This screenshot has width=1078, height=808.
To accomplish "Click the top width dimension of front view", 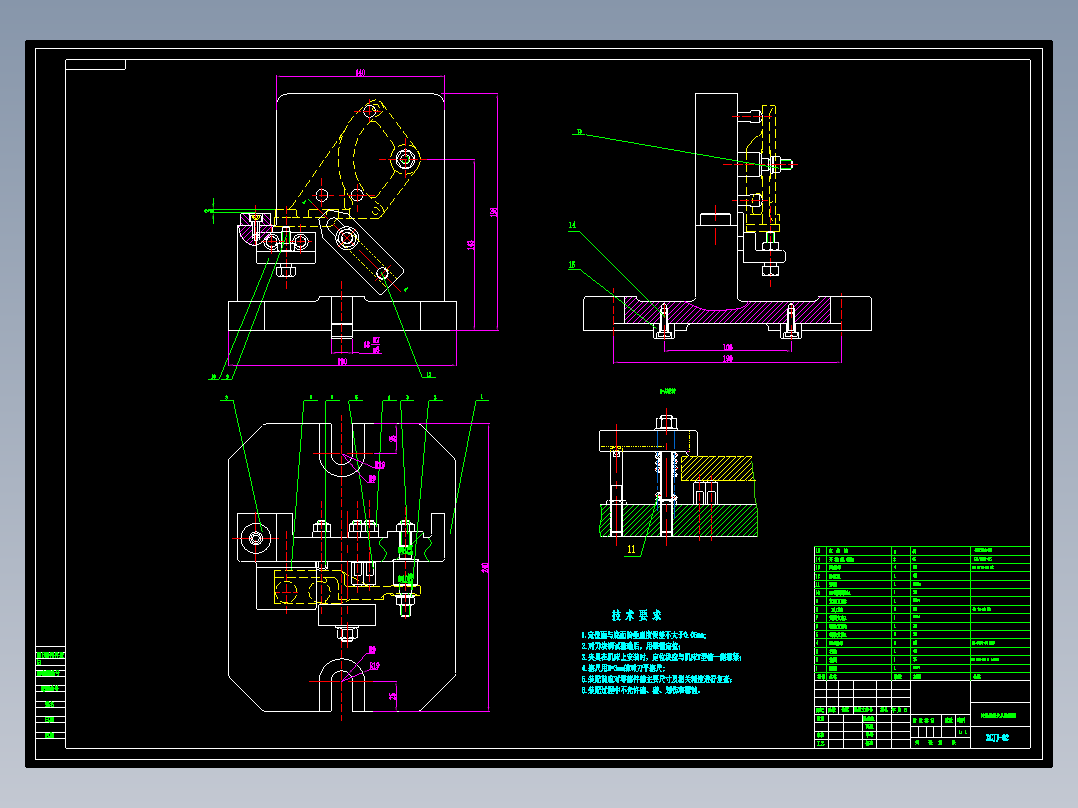I will point(360,72).
